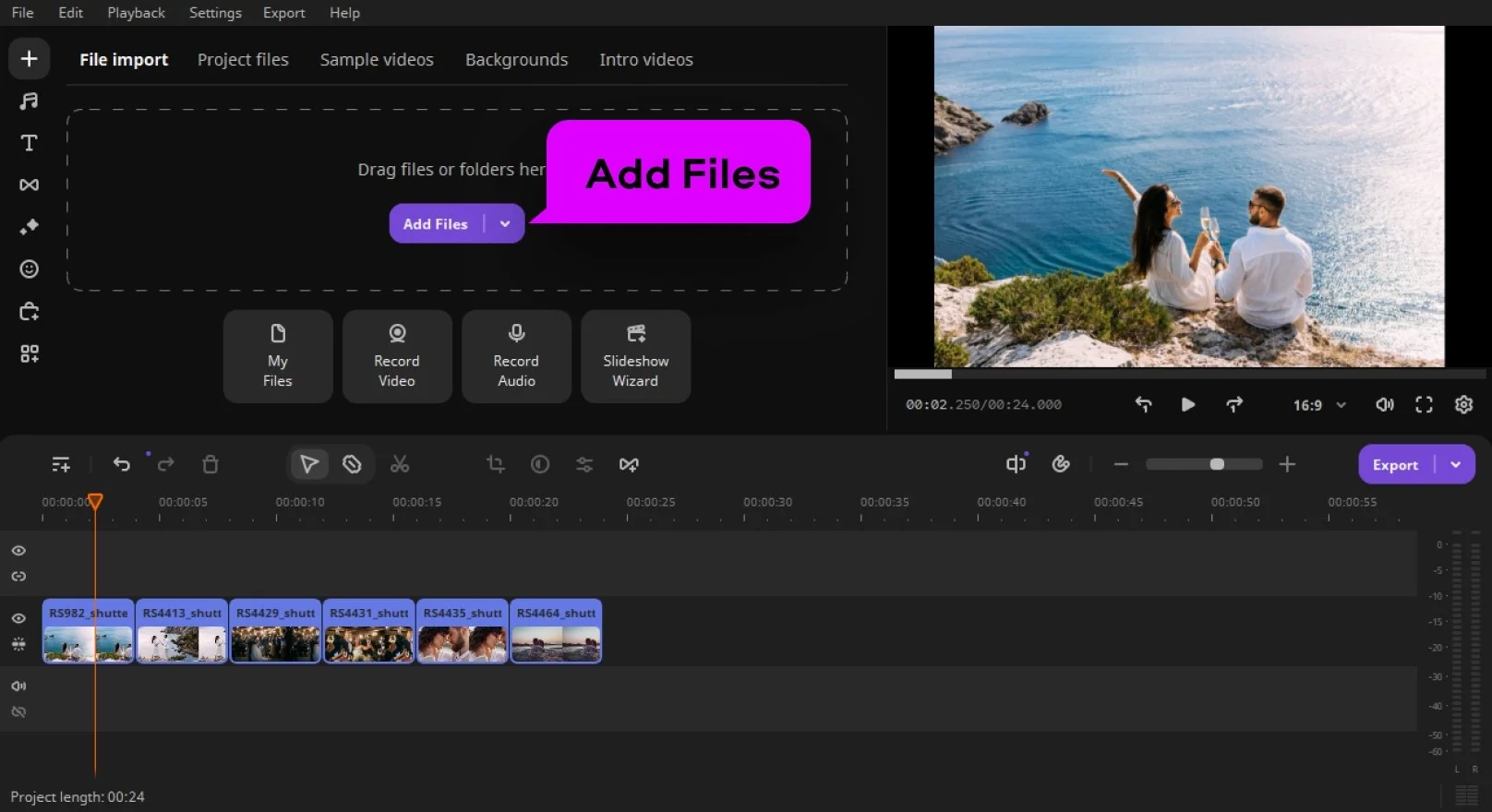The width and height of the screenshot is (1492, 812).
Task: Toggle visibility of the main video track
Action: click(18, 618)
